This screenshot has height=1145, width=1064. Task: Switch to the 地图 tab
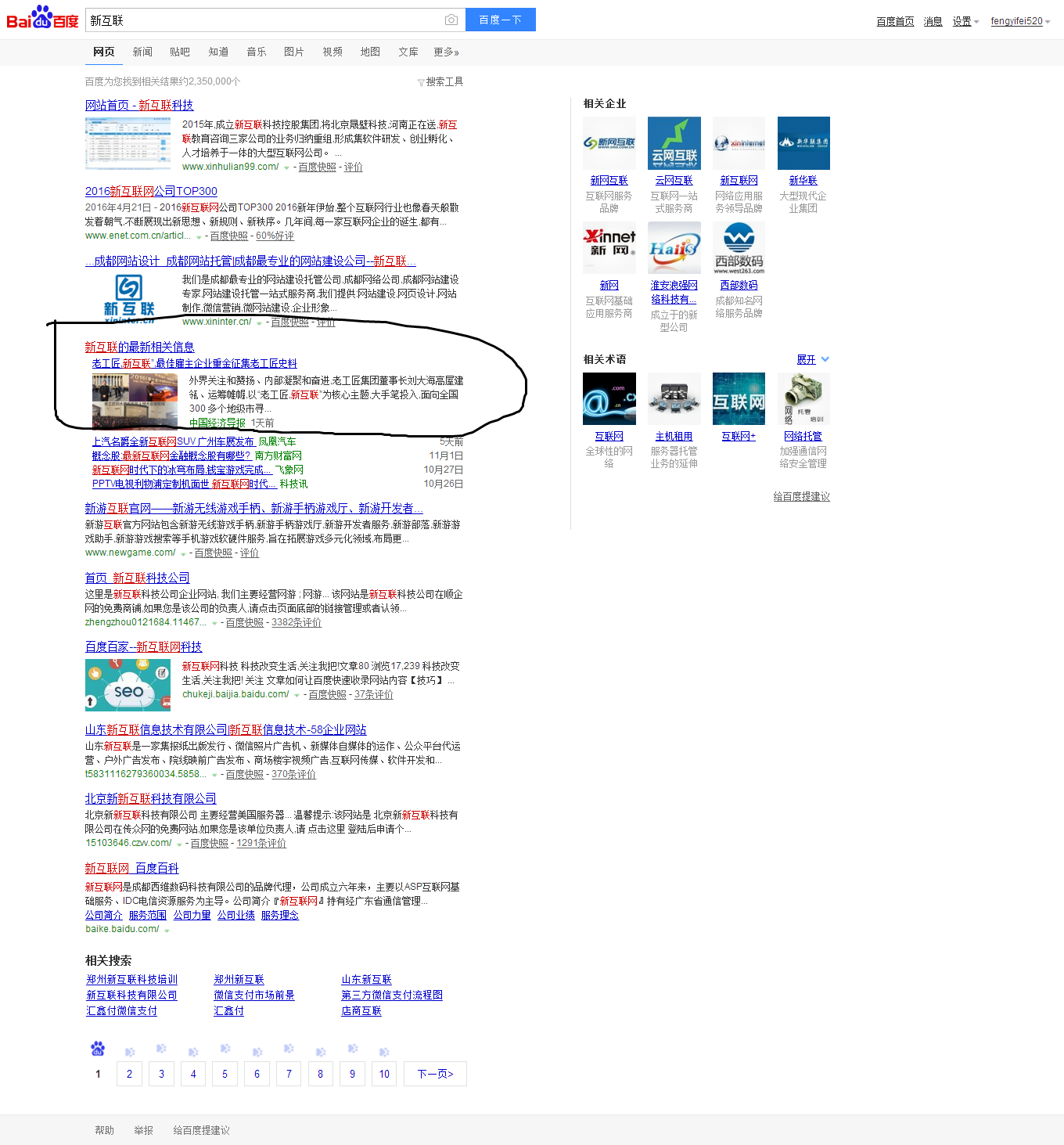point(370,52)
